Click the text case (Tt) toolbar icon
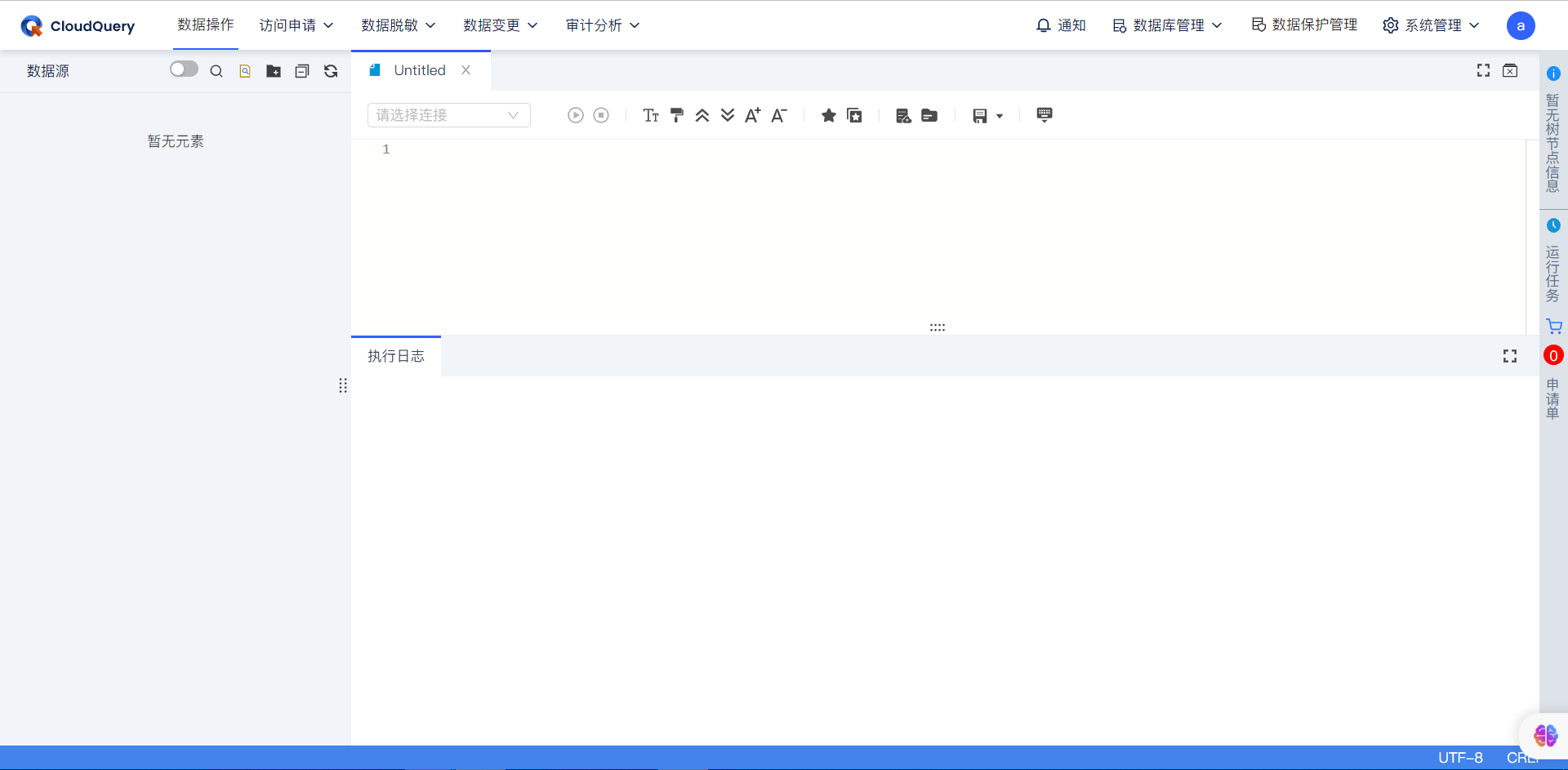This screenshot has height=770, width=1568. point(651,115)
